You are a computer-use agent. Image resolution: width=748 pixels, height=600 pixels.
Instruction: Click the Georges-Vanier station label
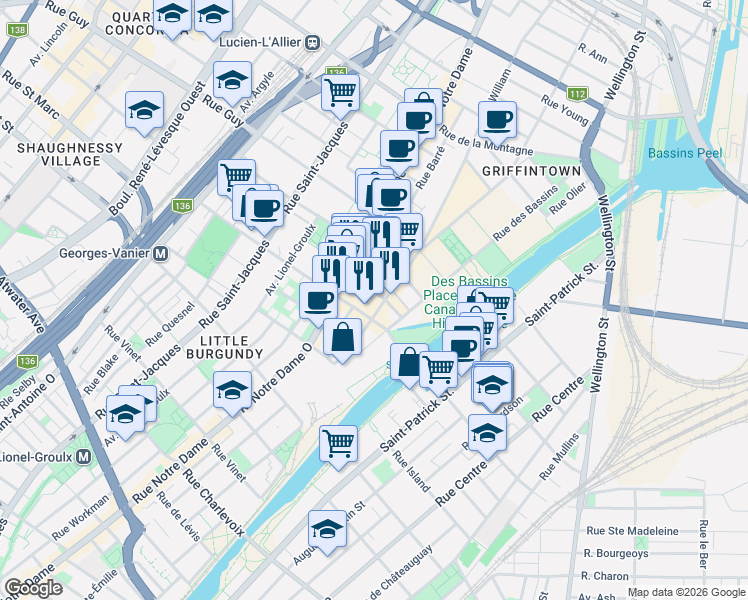tap(104, 253)
